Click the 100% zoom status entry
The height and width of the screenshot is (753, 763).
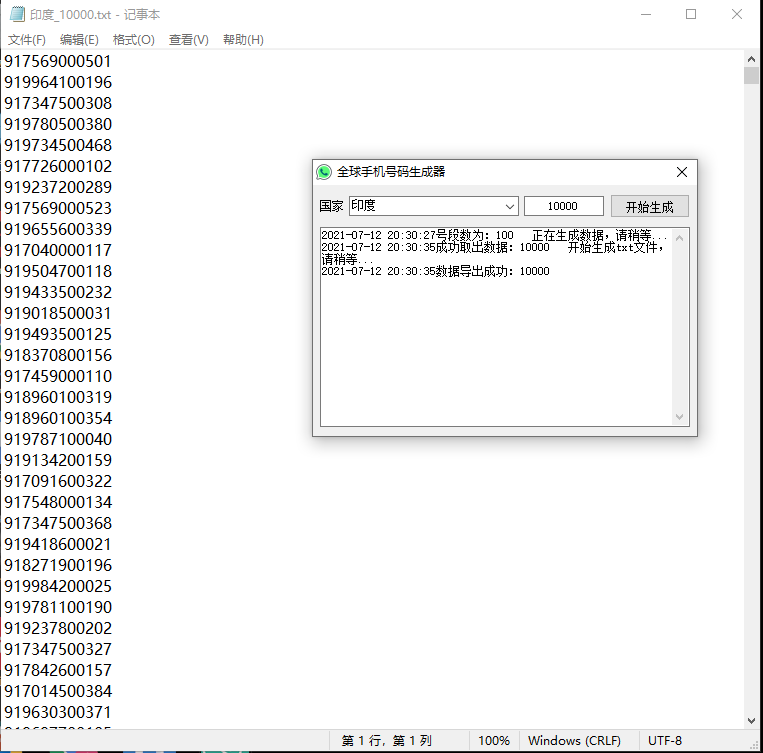pyautogui.click(x=494, y=741)
